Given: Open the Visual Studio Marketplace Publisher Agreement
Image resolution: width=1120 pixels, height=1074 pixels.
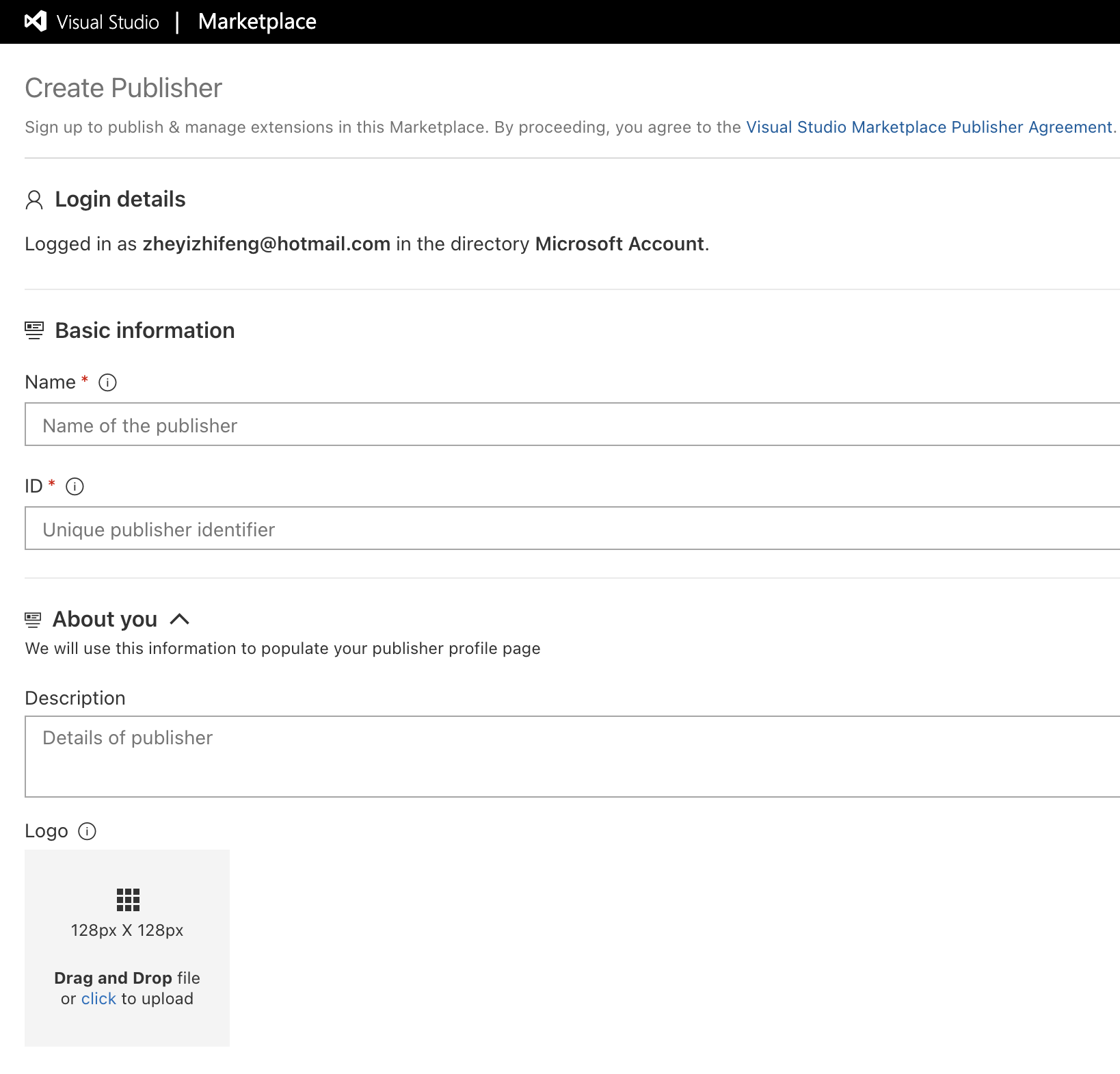Looking at the screenshot, I should tap(930, 127).
